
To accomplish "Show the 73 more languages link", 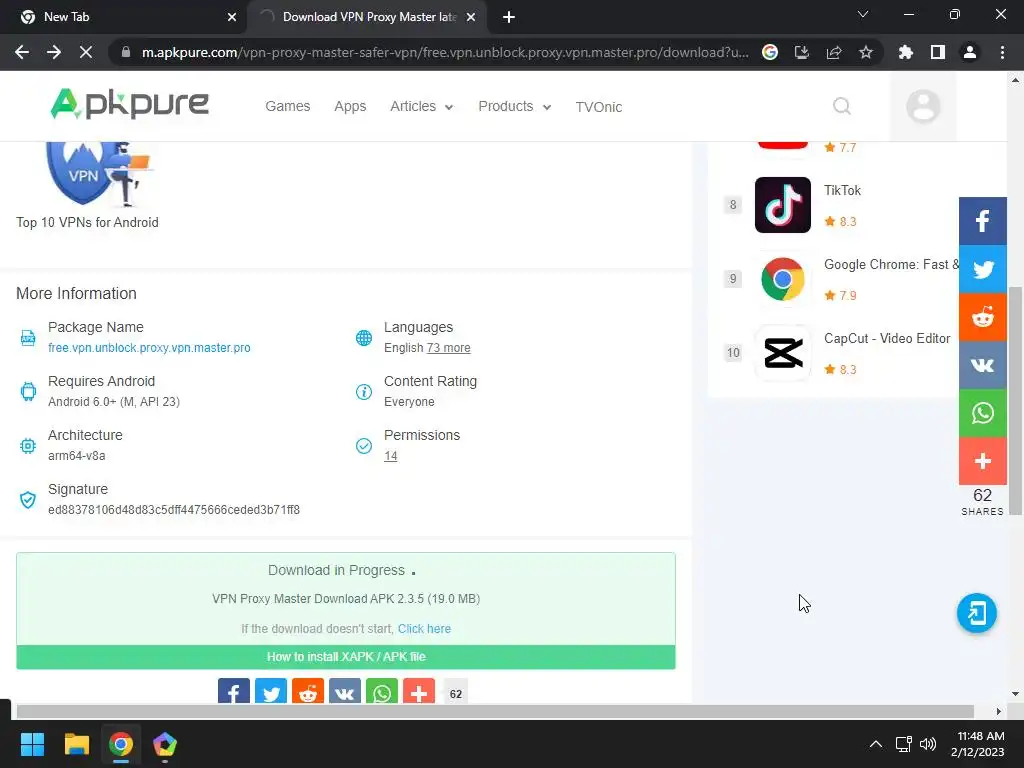I will point(448,347).
